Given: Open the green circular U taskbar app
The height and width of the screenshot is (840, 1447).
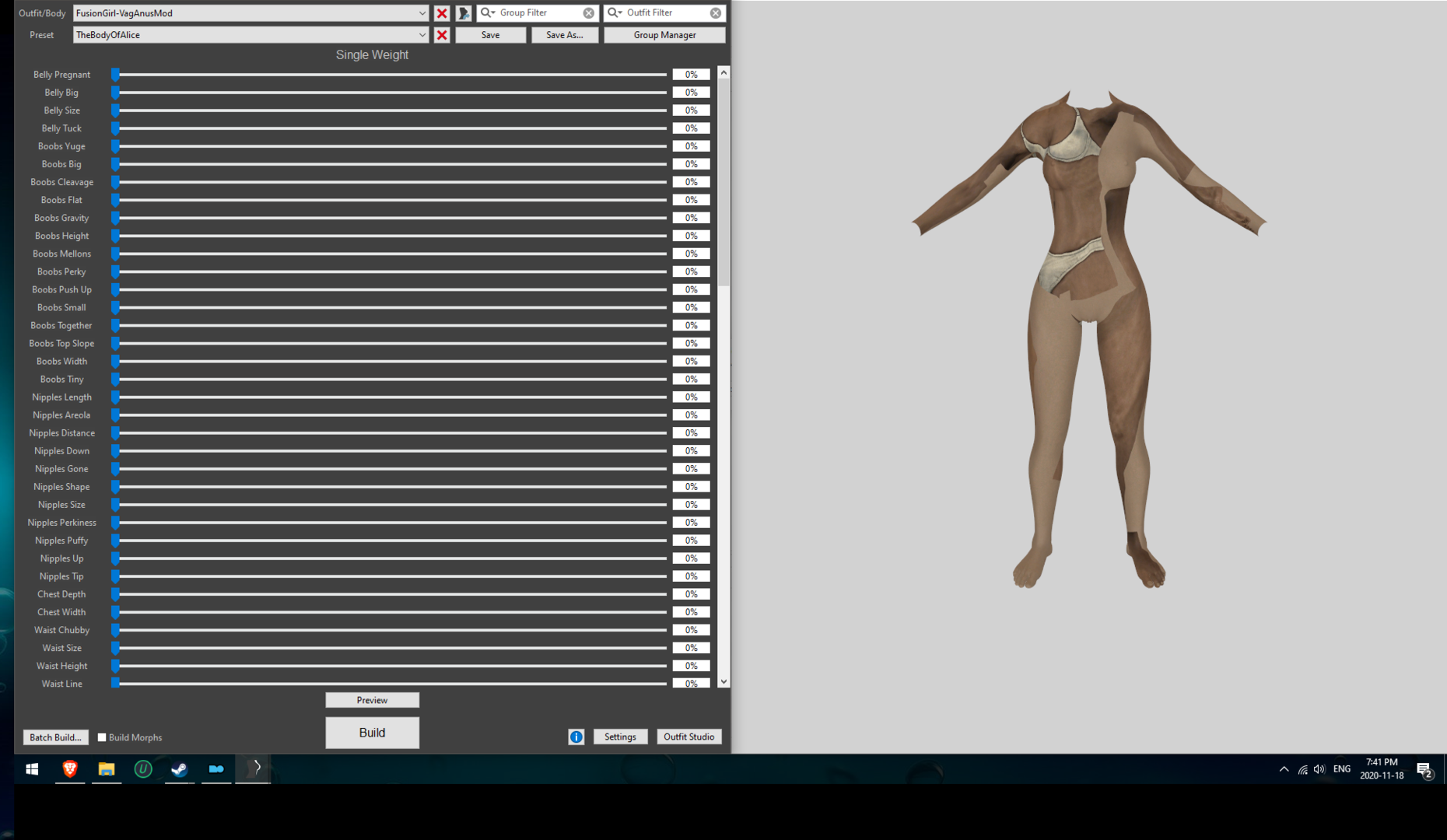Looking at the screenshot, I should [x=143, y=768].
